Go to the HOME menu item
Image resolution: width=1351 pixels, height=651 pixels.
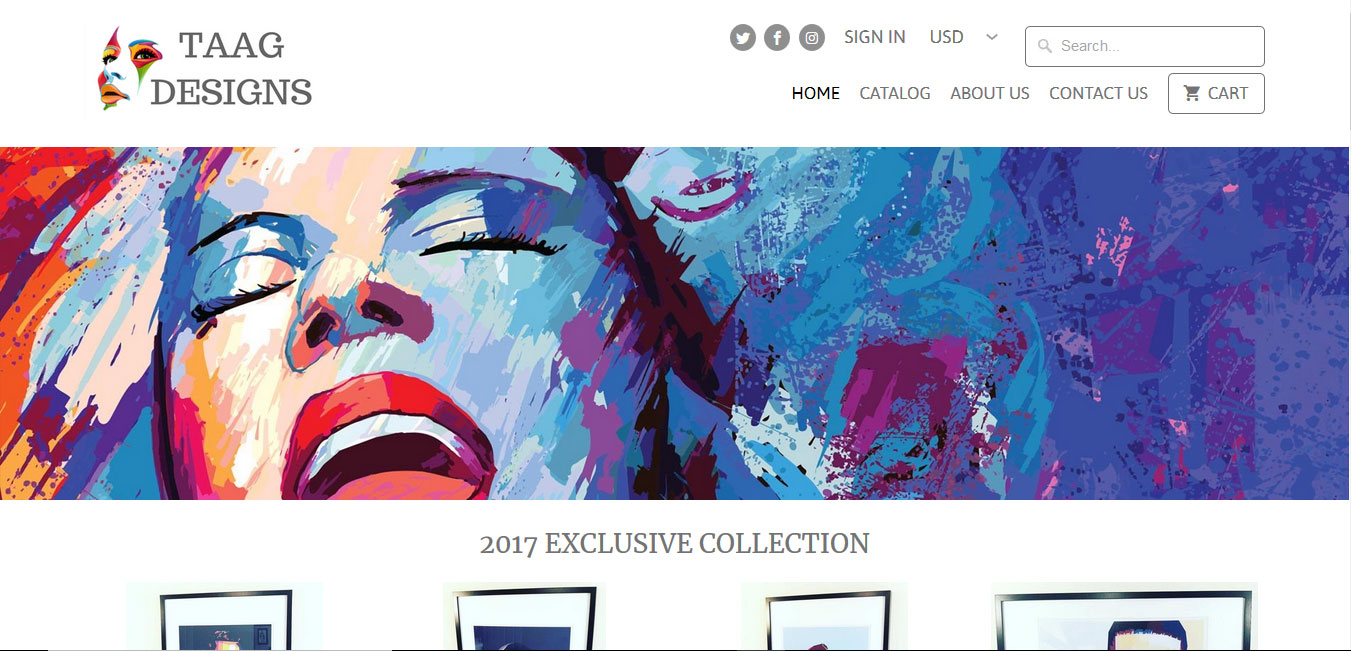pyautogui.click(x=816, y=93)
